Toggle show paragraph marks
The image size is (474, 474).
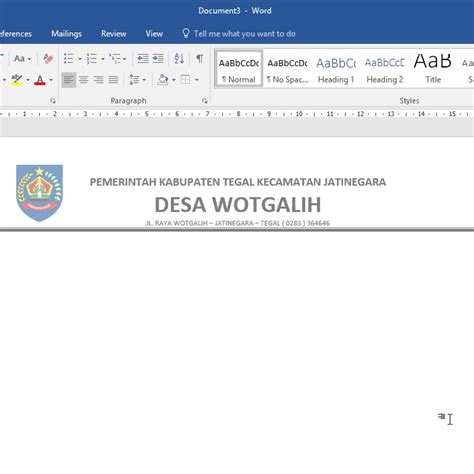[x=200, y=59]
